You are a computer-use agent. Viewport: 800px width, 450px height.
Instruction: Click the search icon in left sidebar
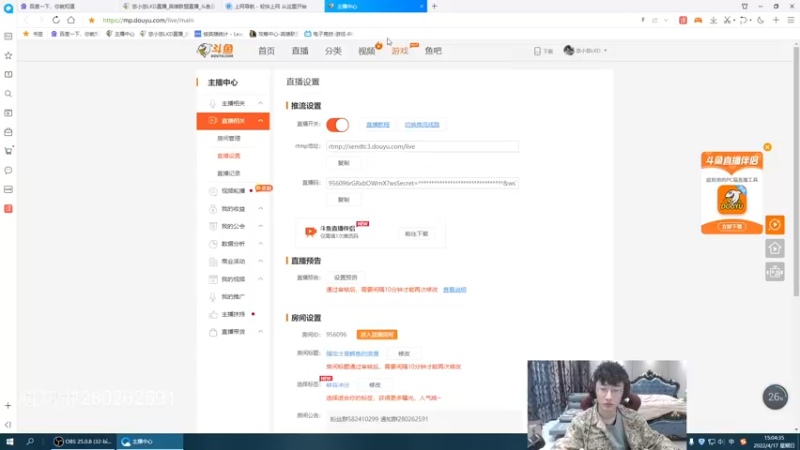tap(8, 94)
